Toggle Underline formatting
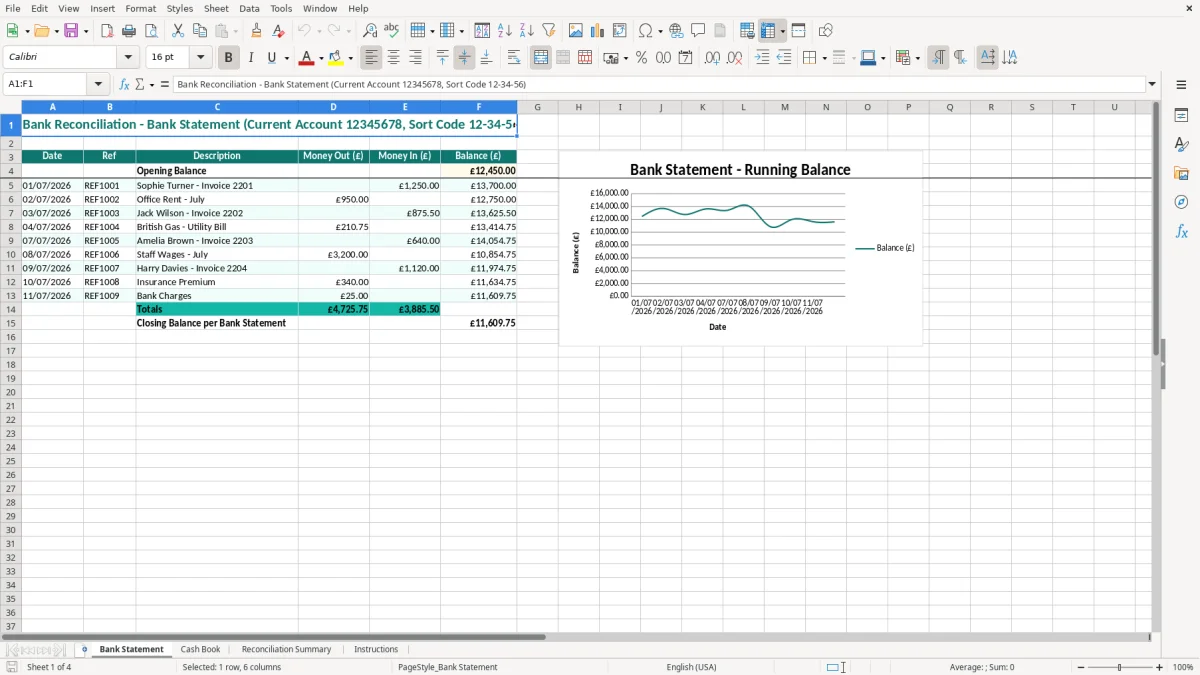1200x675 pixels. pos(272,58)
